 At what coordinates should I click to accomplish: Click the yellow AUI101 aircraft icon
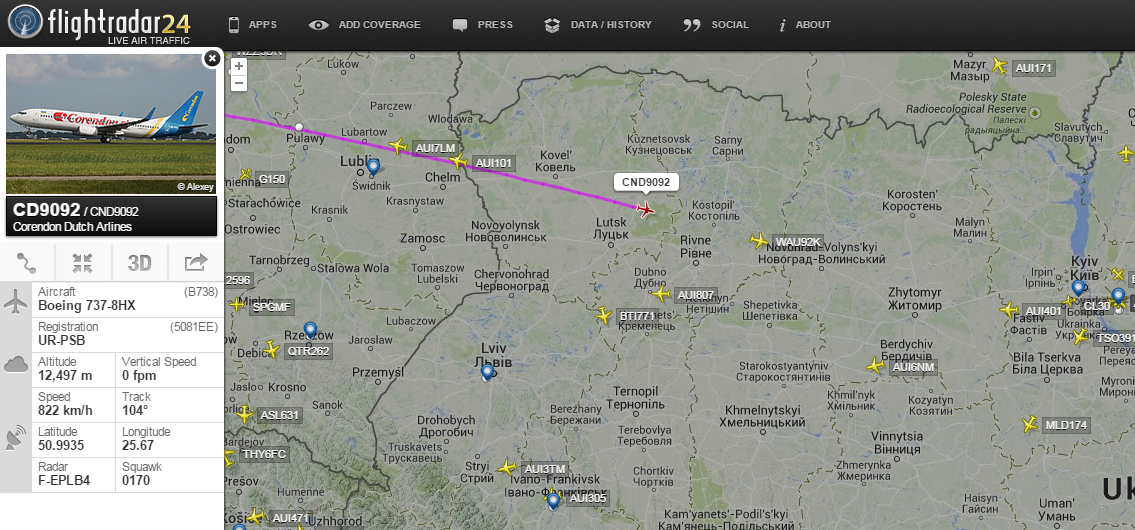[457, 161]
